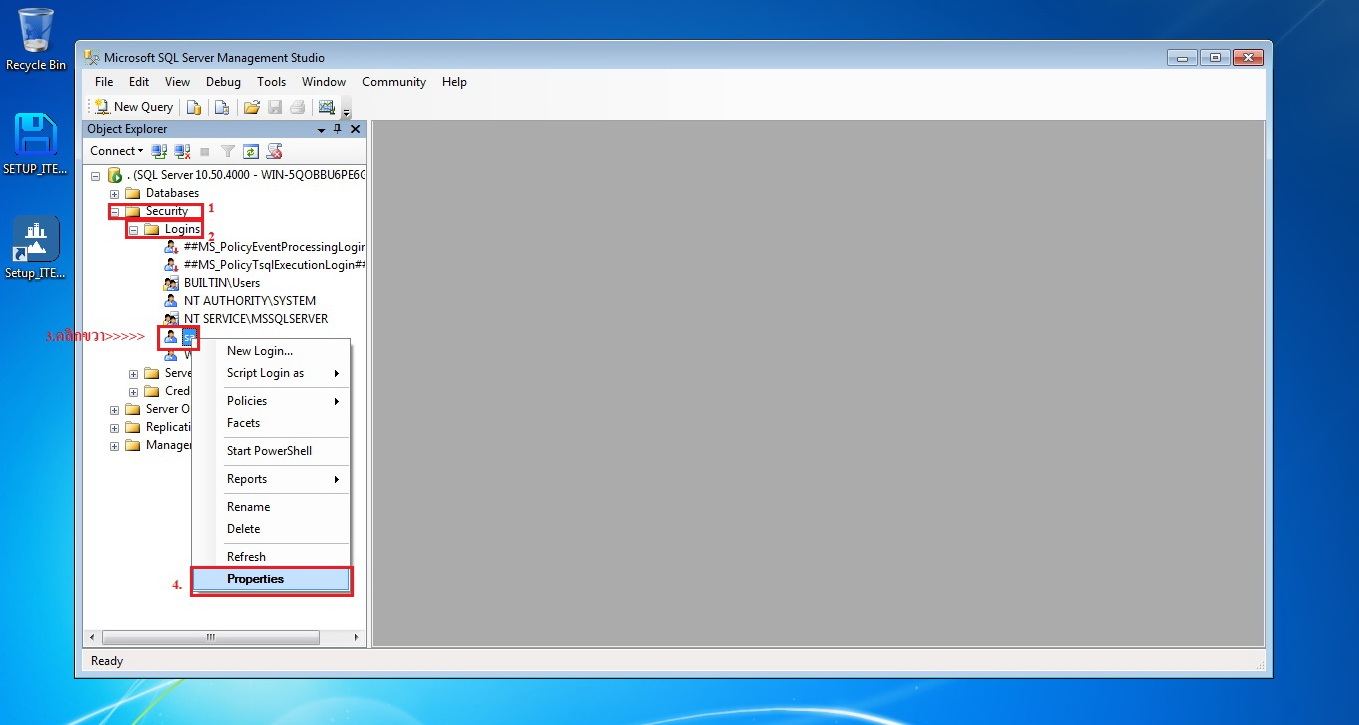The image size is (1359, 725).
Task: Collapse the SQL Server root node
Action: pos(96,175)
